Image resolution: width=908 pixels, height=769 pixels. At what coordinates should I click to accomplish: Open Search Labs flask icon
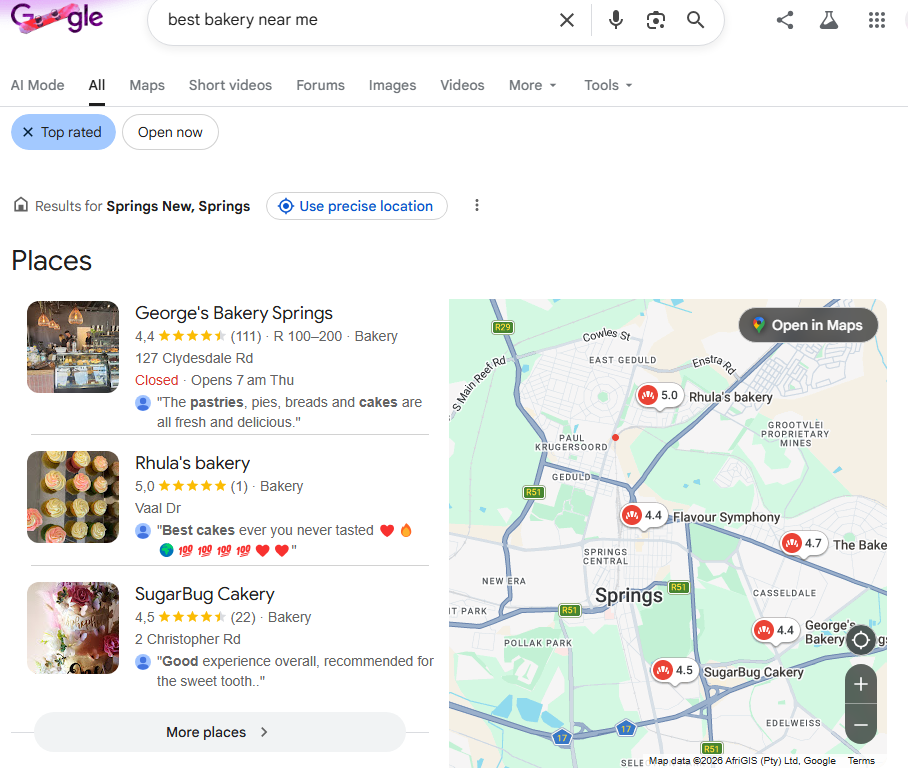click(x=829, y=20)
